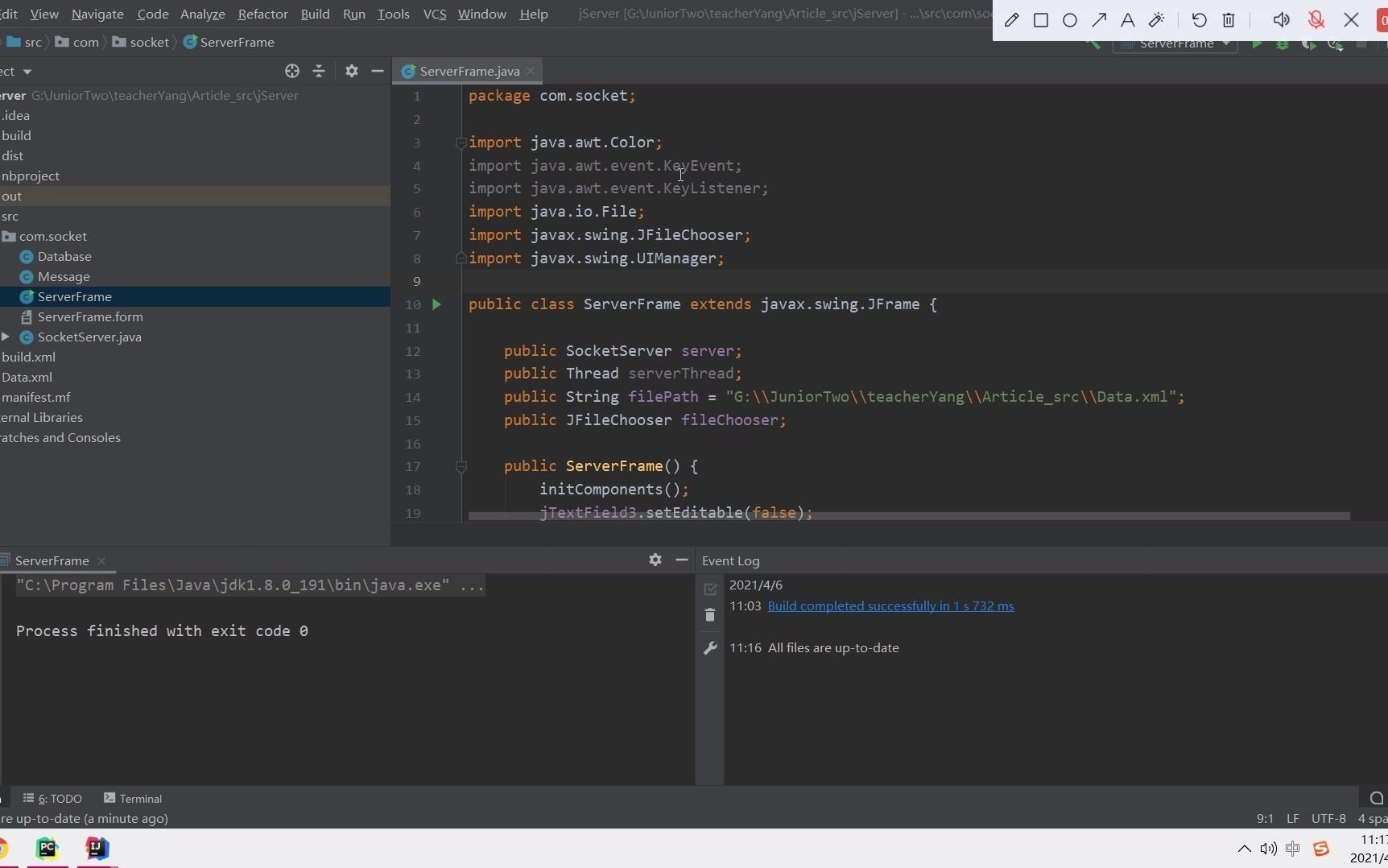Close the ServerFrame run tab

(101, 560)
